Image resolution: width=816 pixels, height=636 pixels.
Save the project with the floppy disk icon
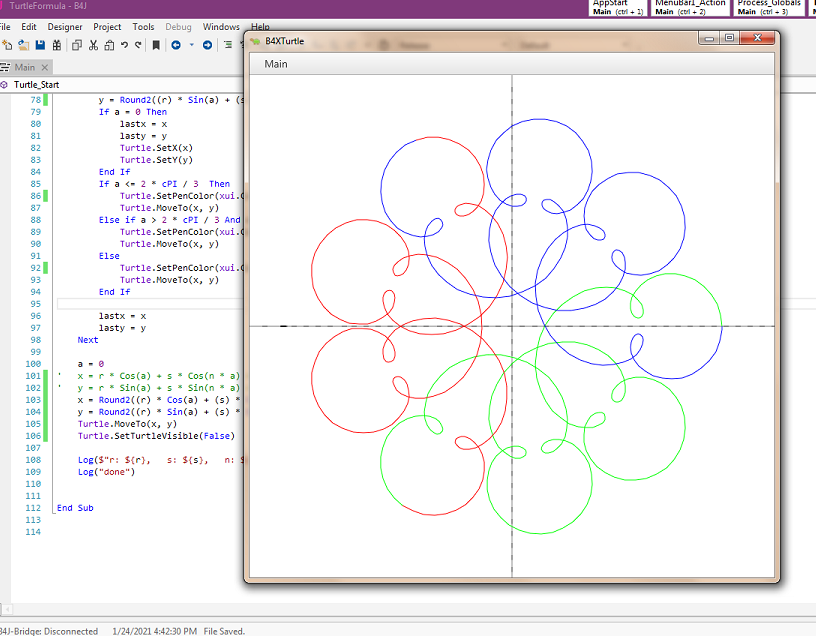pyautogui.click(x=40, y=45)
